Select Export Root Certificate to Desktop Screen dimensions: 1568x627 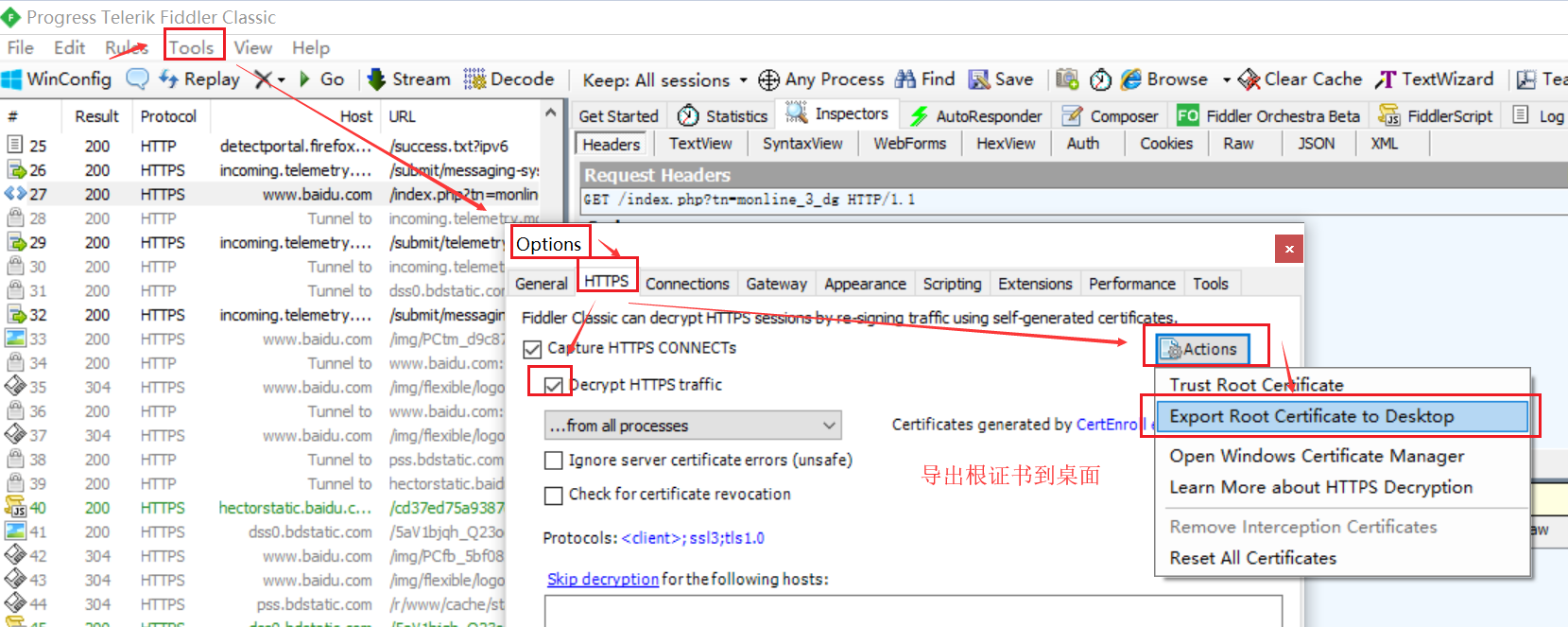(1341, 416)
